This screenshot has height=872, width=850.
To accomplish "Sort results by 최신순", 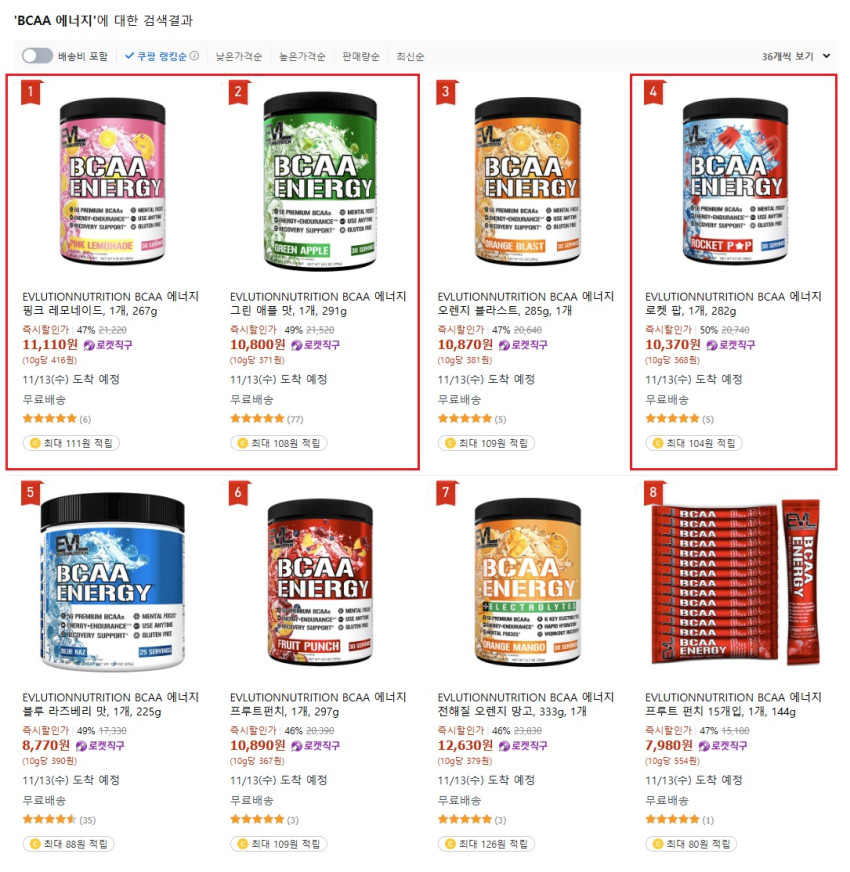I will click(x=411, y=57).
